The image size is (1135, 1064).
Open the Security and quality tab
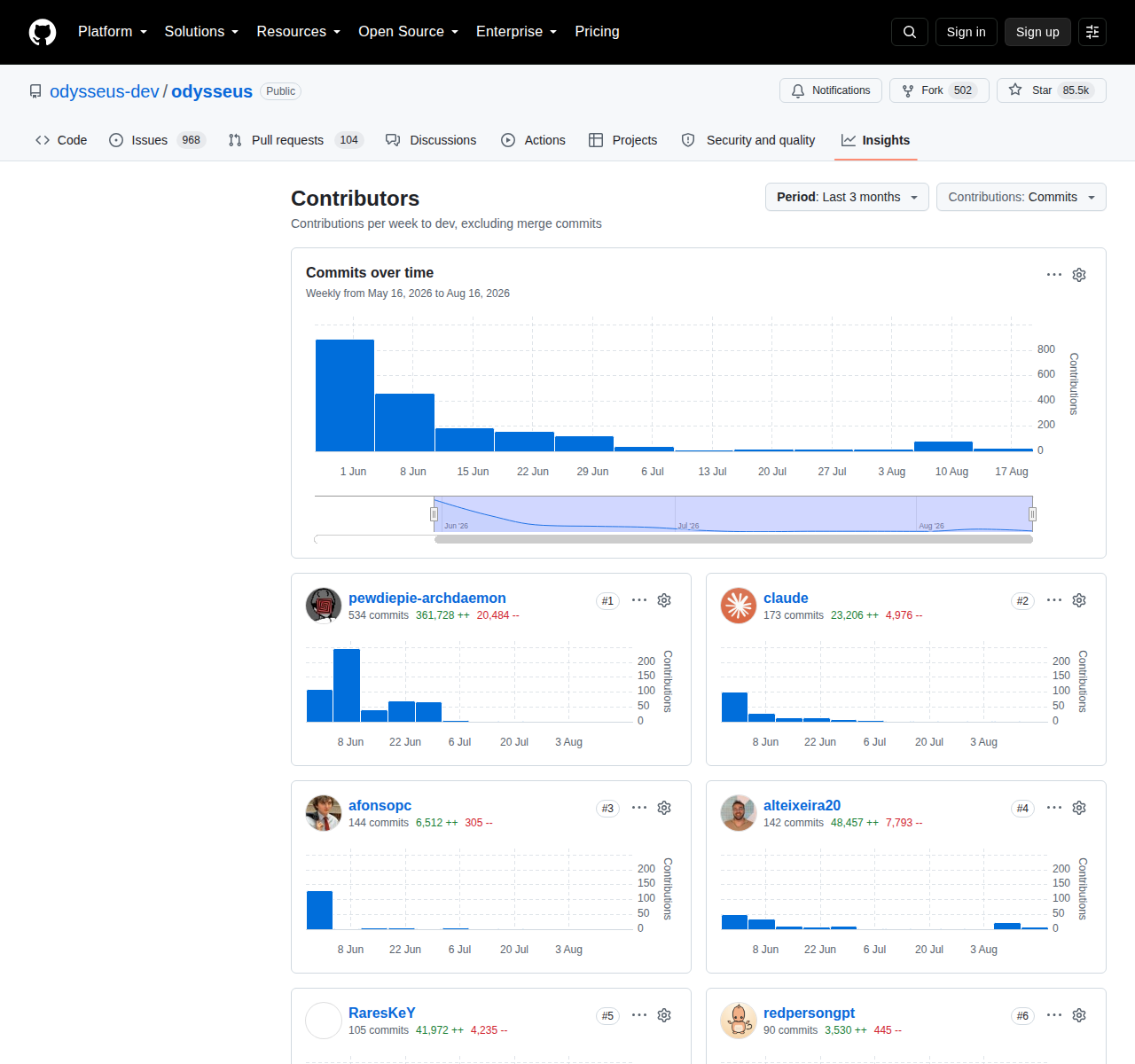(x=750, y=140)
